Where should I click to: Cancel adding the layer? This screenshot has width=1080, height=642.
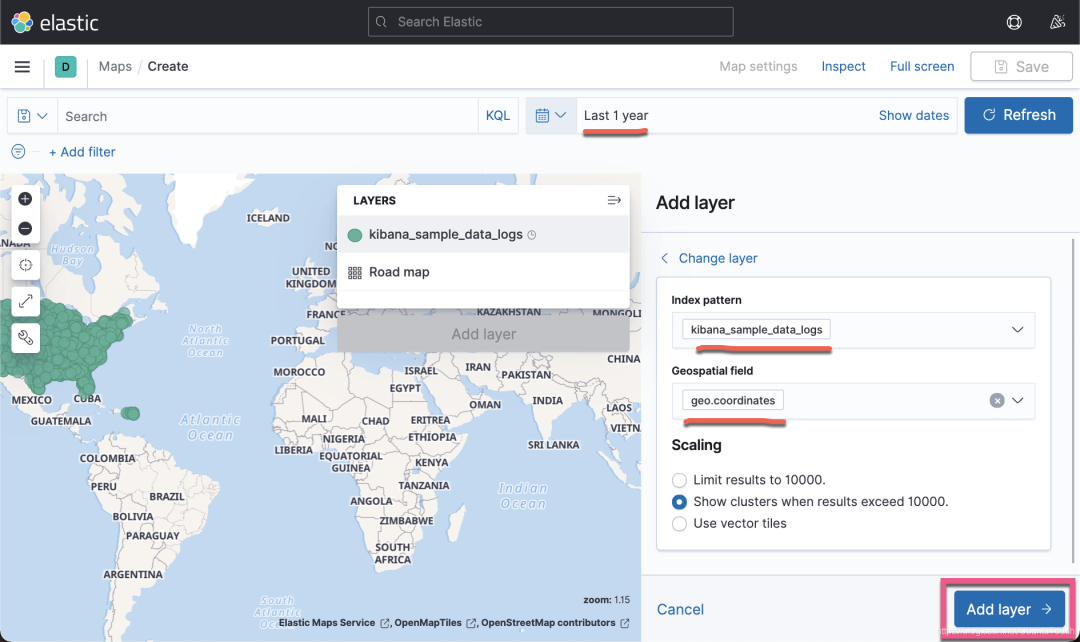tap(680, 610)
